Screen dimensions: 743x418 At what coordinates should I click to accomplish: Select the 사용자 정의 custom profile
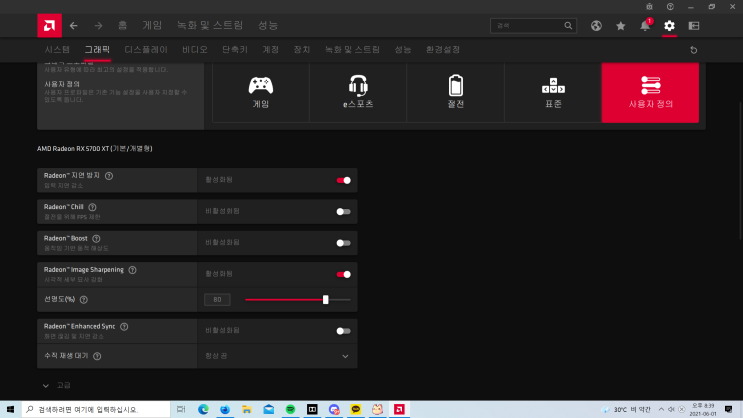[650, 92]
